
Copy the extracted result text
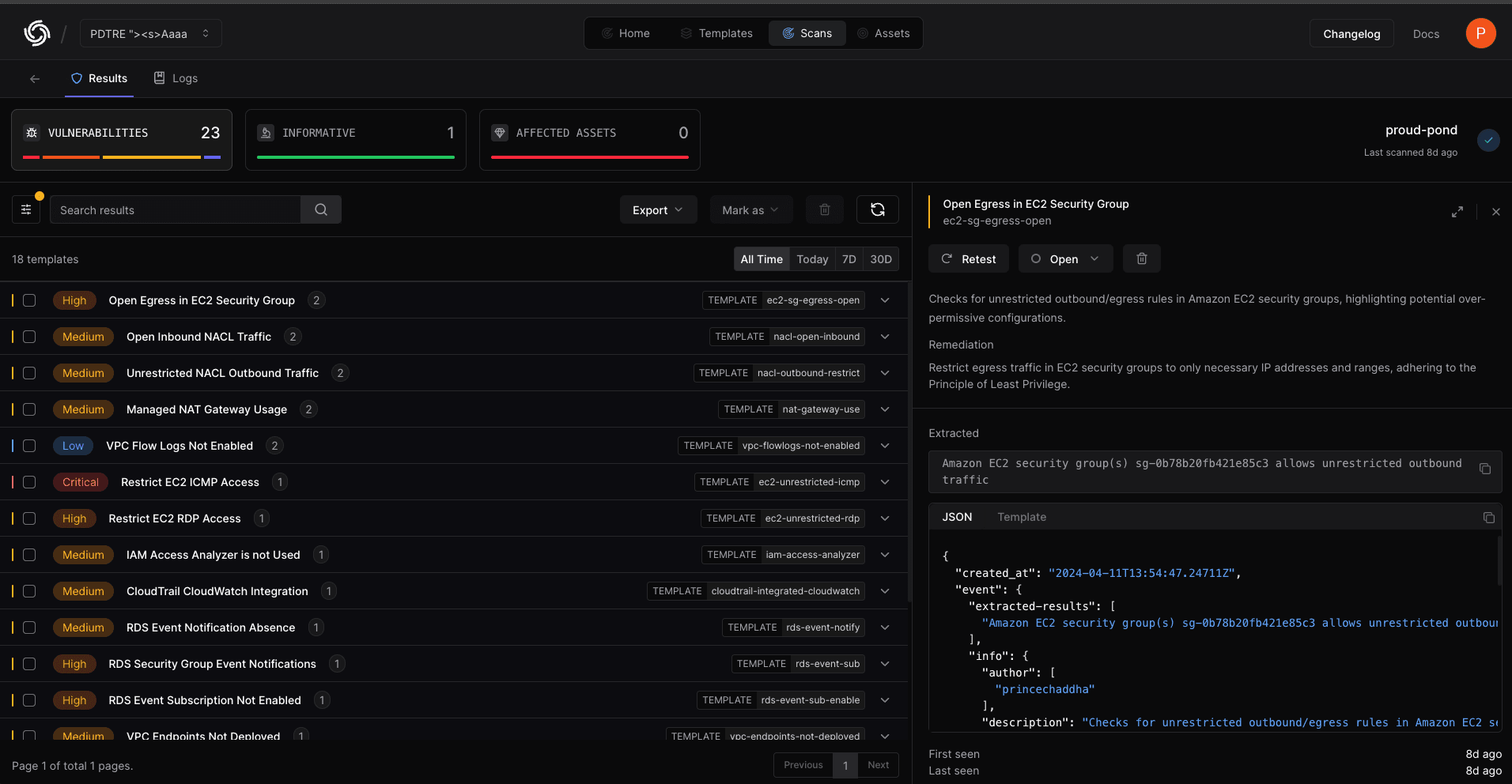point(1484,469)
